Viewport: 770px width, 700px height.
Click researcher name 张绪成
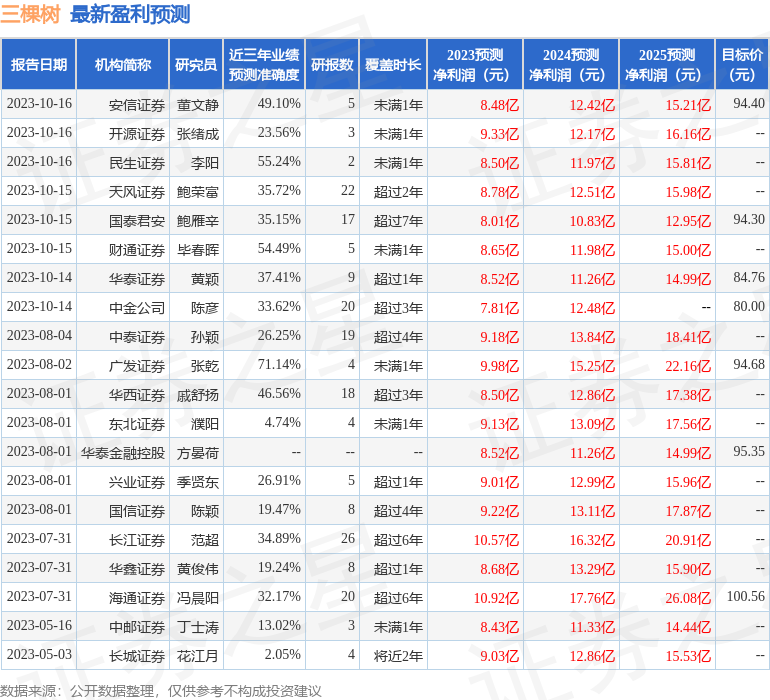[x=198, y=134]
